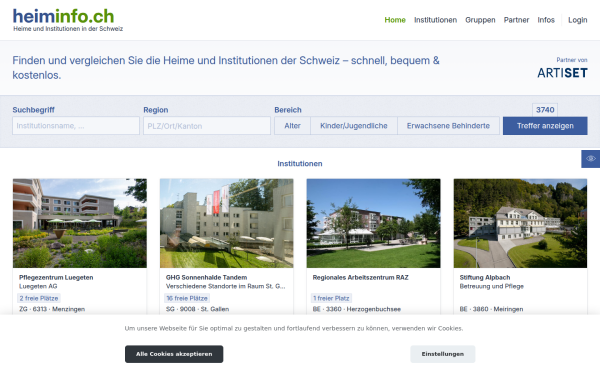The height and width of the screenshot is (375, 600).
Task: Click the '1 freier Platz' badge
Action: pos(331,298)
